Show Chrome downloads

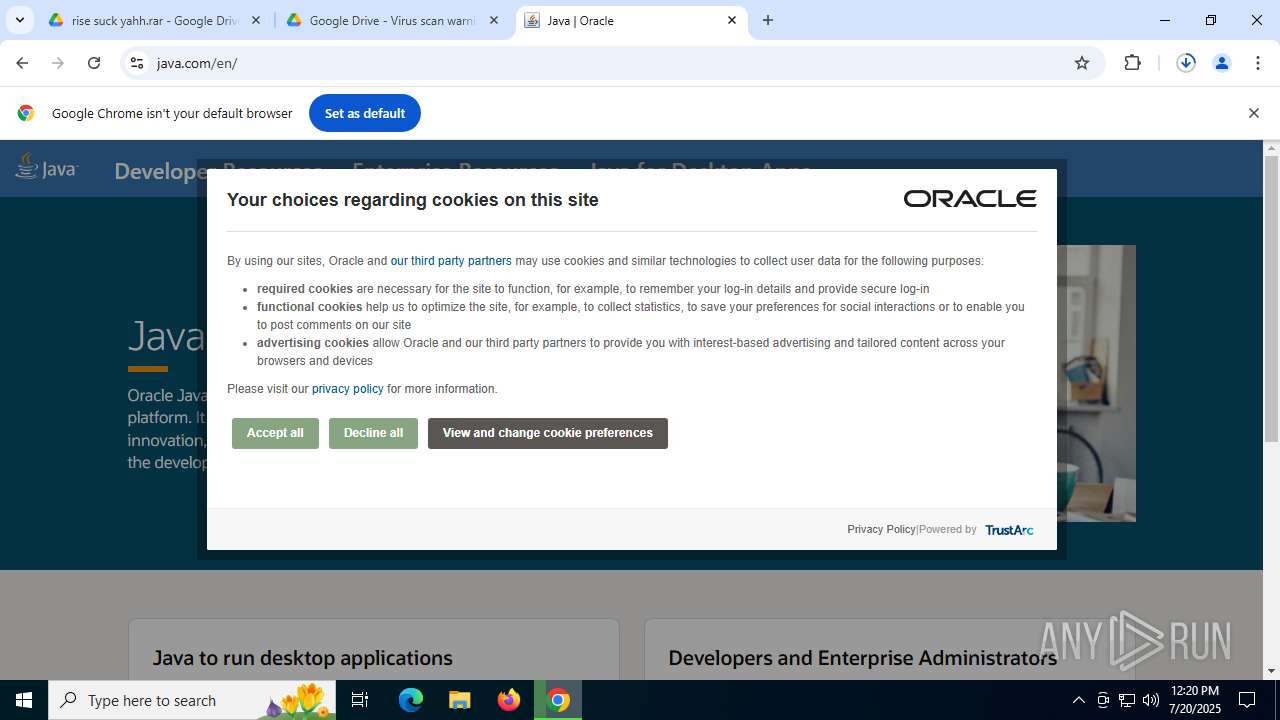pyautogui.click(x=1186, y=63)
